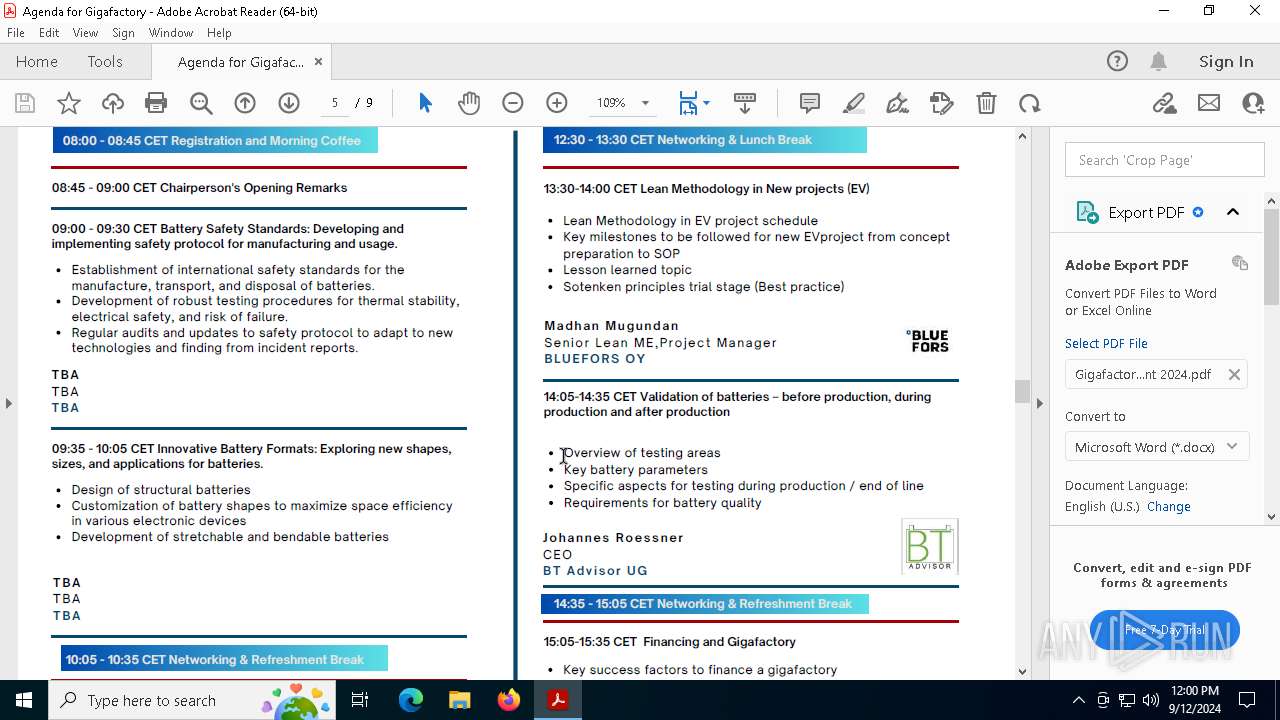Viewport: 1280px width, 720px height.
Task: Click Change document language link
Action: [1168, 506]
